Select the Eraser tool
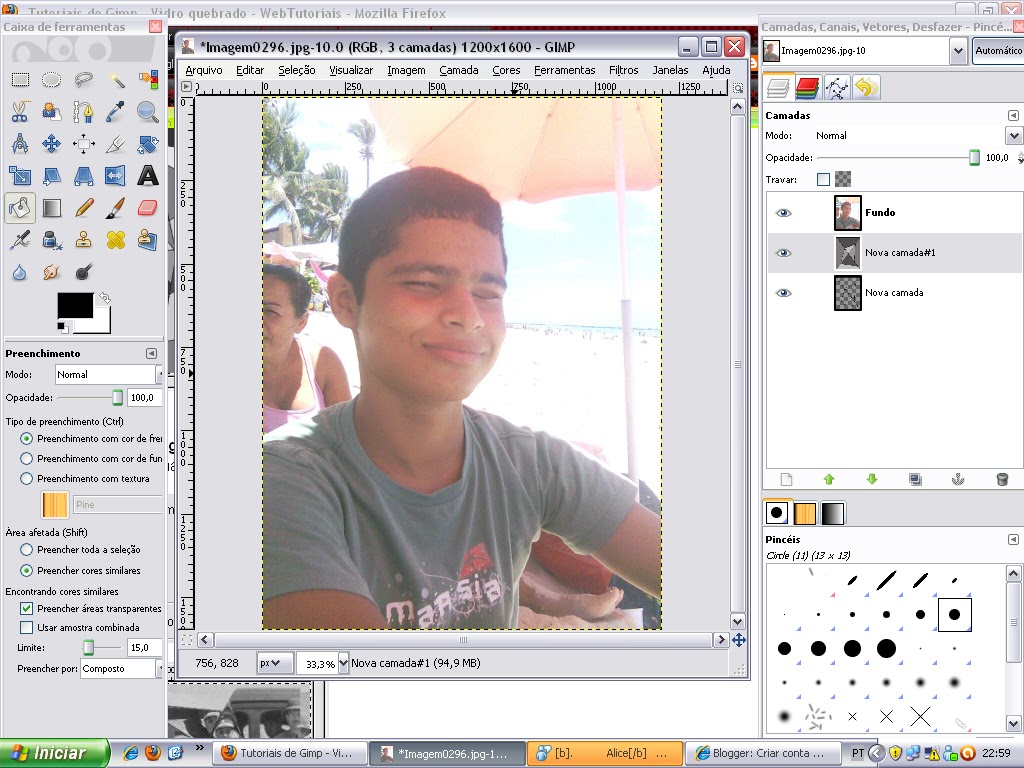 (148, 208)
